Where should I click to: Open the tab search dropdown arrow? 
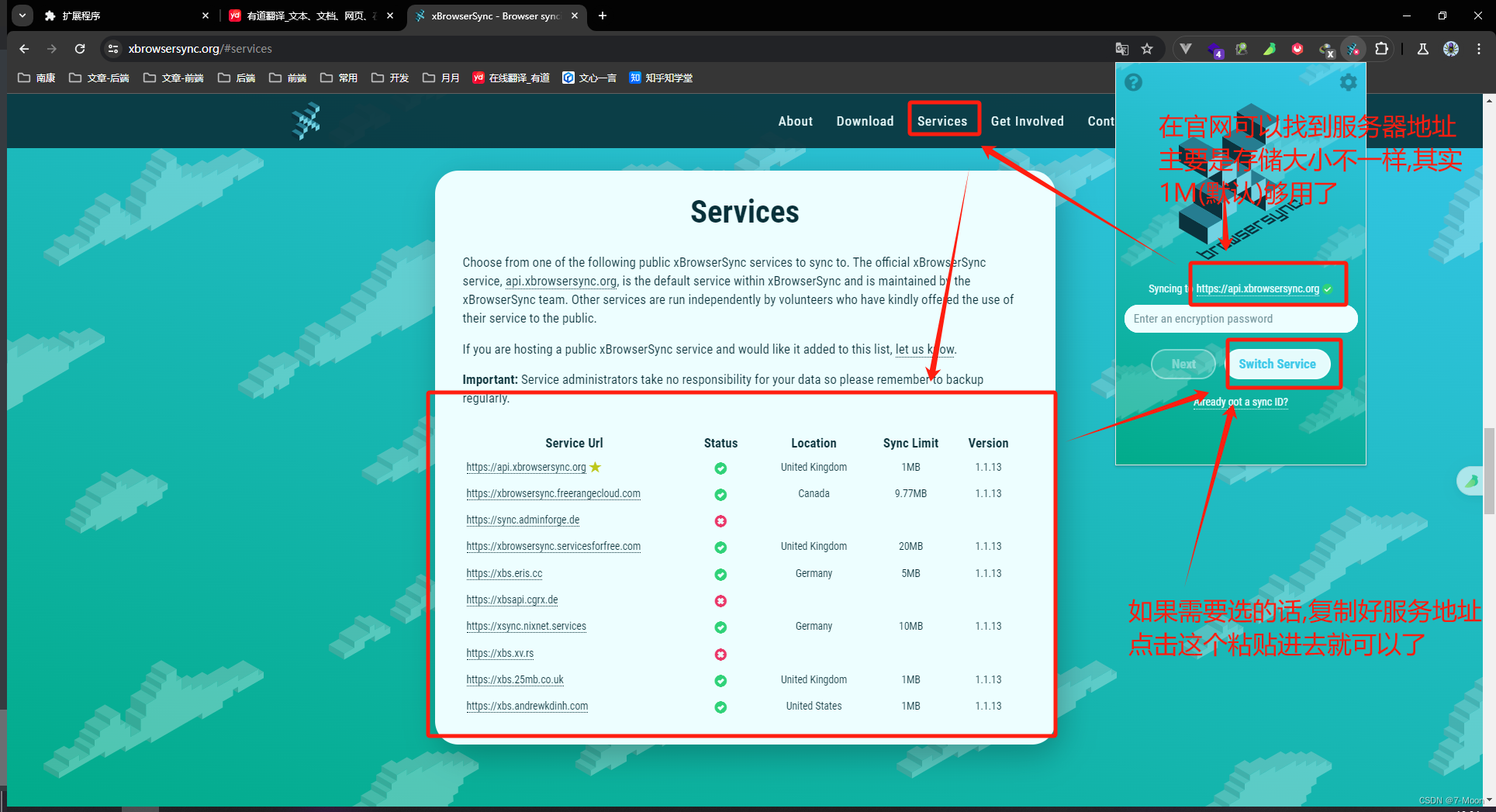(22, 16)
